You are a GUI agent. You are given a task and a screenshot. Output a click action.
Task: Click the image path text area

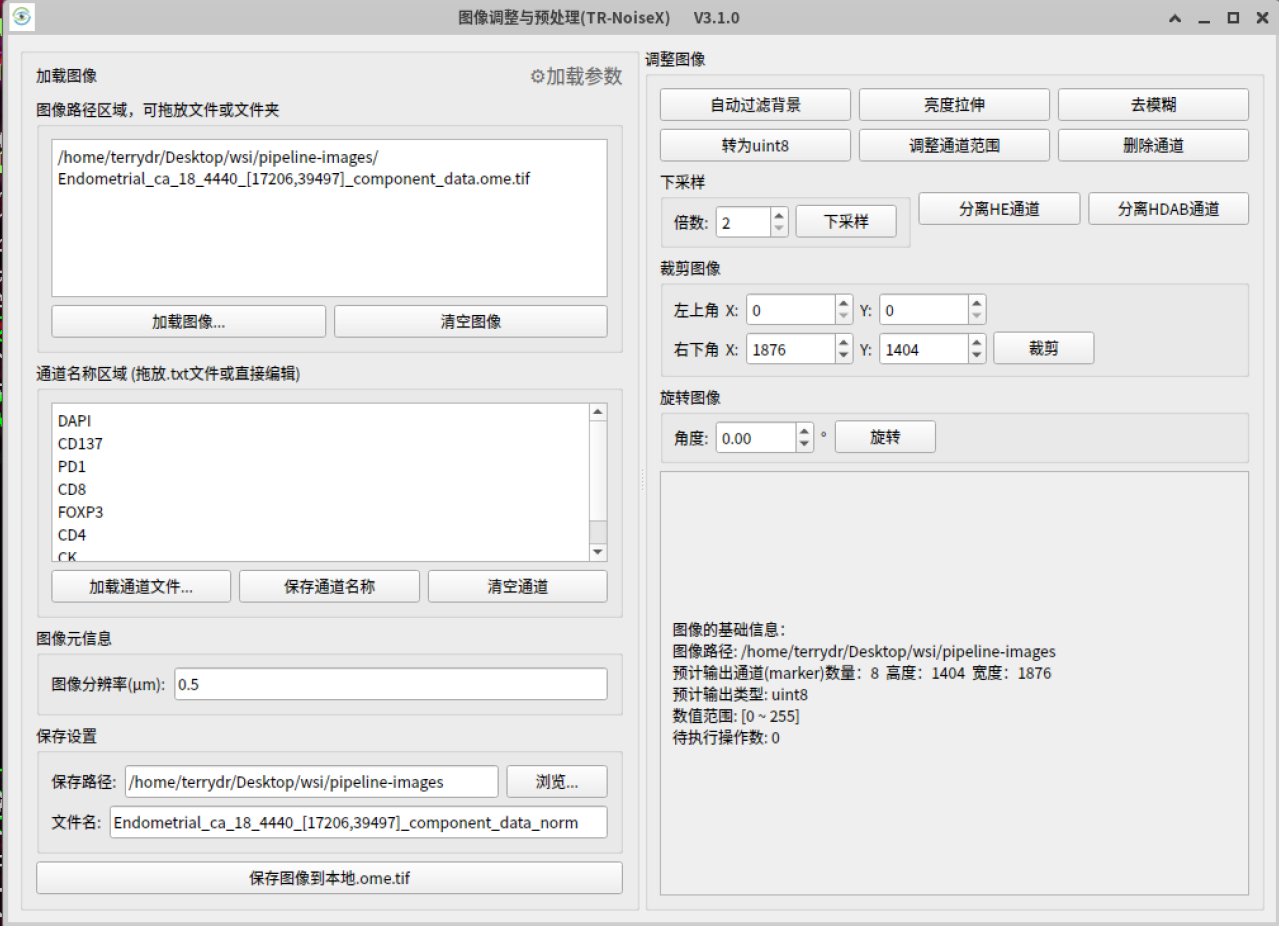pyautogui.click(x=329, y=218)
